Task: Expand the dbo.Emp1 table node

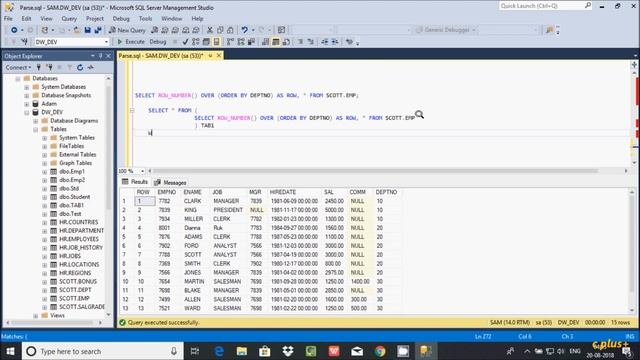Action: (44, 172)
